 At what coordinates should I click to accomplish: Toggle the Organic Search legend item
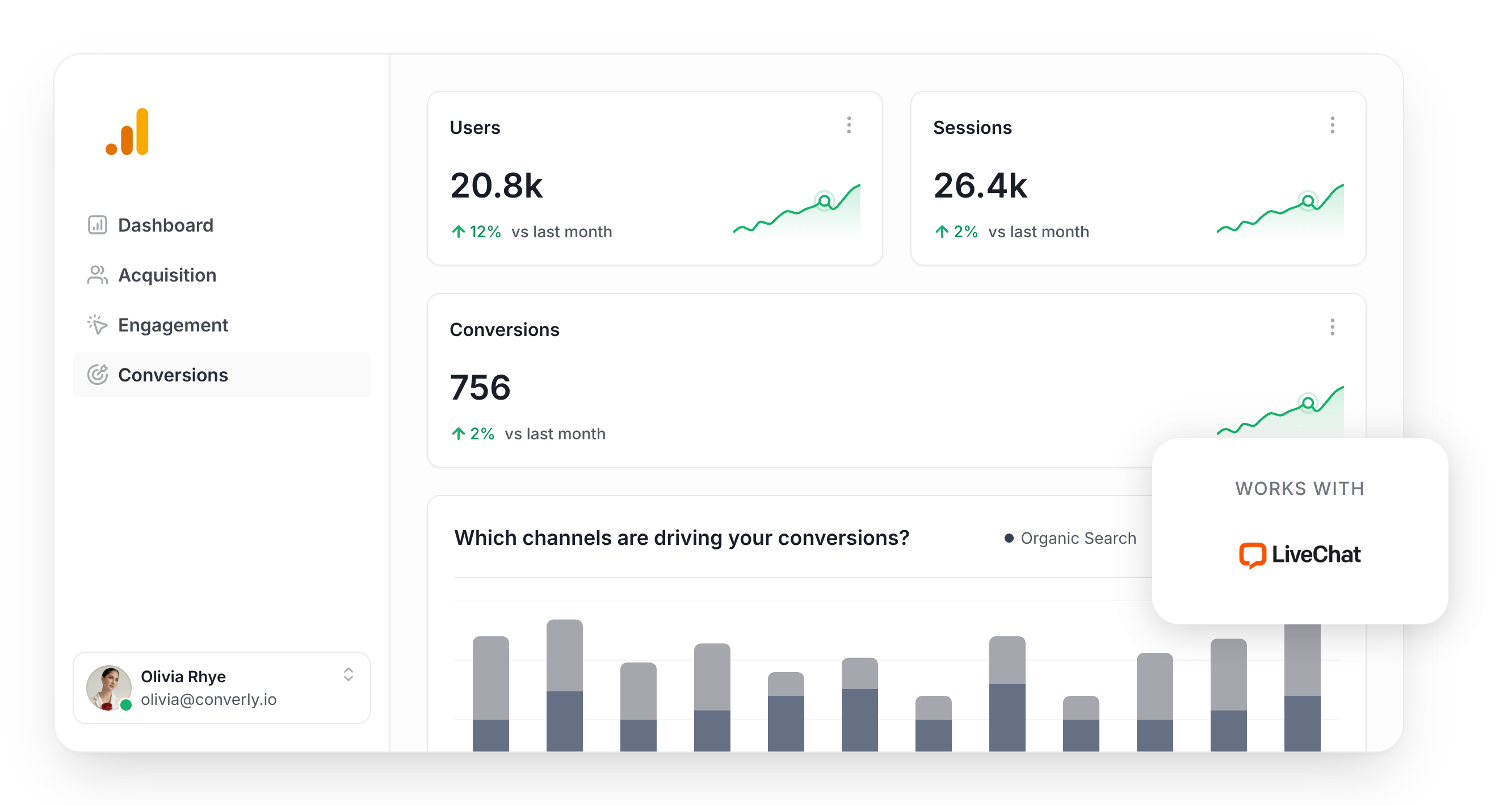(1070, 538)
